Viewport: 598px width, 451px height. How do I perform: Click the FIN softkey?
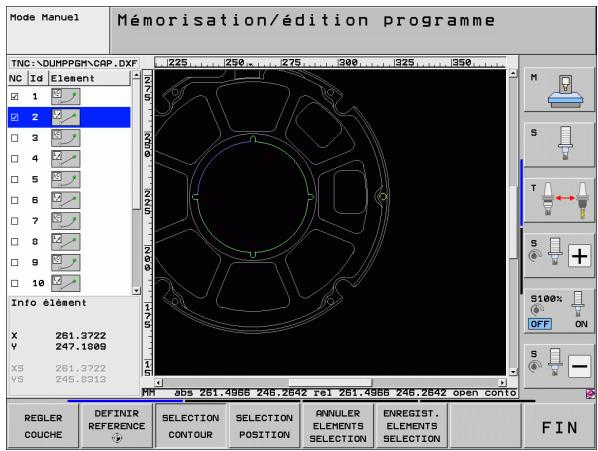(559, 427)
